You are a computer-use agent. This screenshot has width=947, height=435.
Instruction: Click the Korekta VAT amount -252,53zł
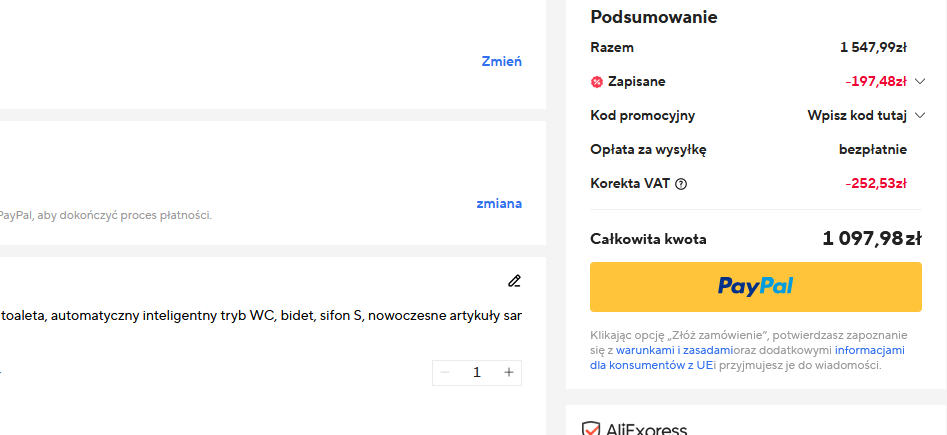[874, 184]
